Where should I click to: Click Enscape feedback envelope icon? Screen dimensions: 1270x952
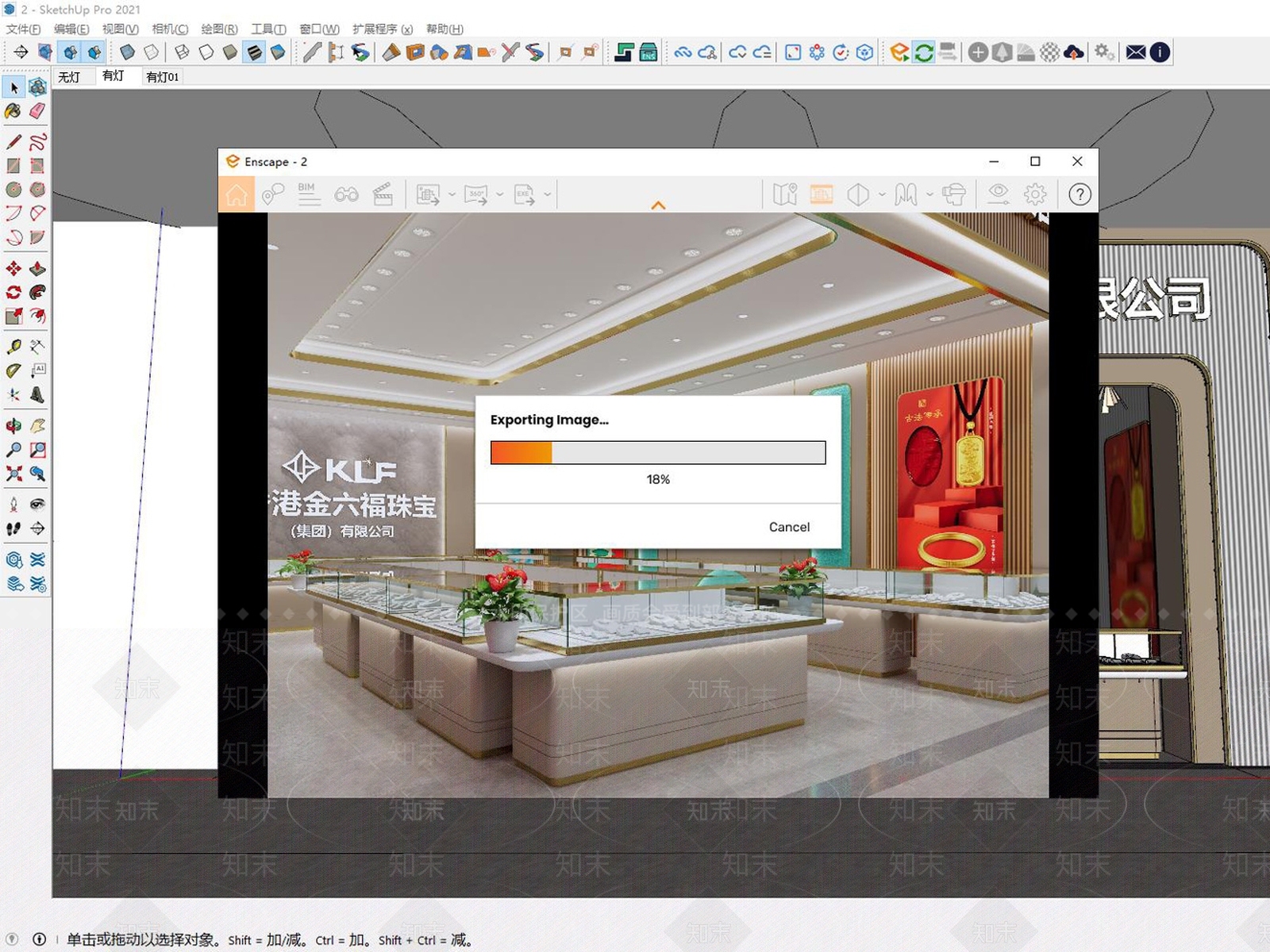pyautogui.click(x=1136, y=52)
